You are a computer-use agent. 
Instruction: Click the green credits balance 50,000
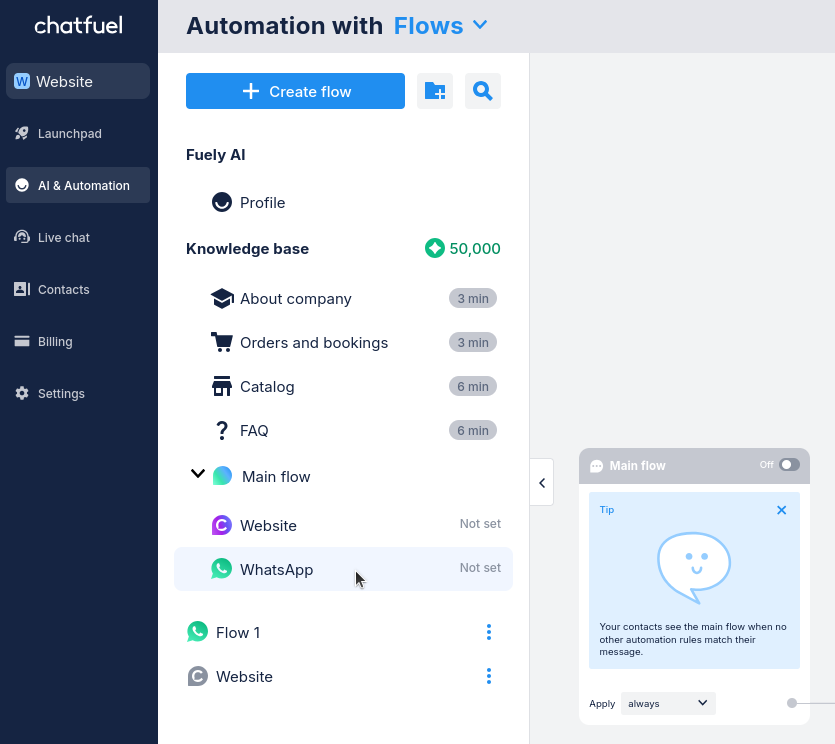click(463, 249)
